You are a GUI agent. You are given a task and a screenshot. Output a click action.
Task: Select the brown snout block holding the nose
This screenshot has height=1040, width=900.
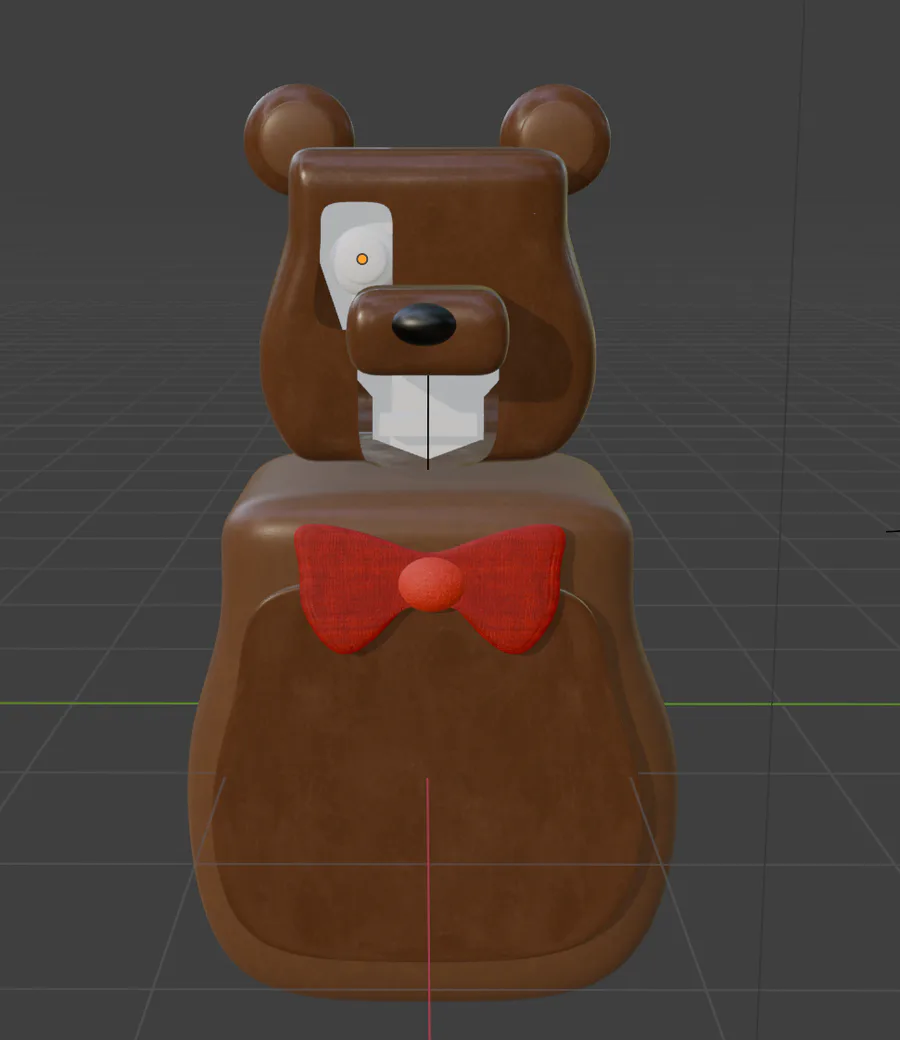point(427,332)
